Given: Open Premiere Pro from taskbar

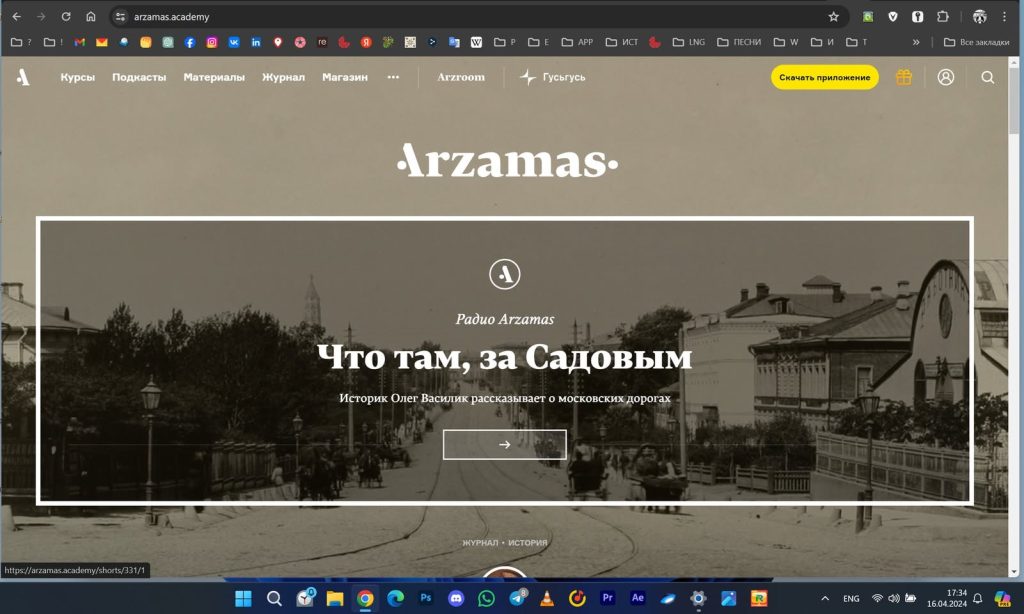Looking at the screenshot, I should coord(607,598).
